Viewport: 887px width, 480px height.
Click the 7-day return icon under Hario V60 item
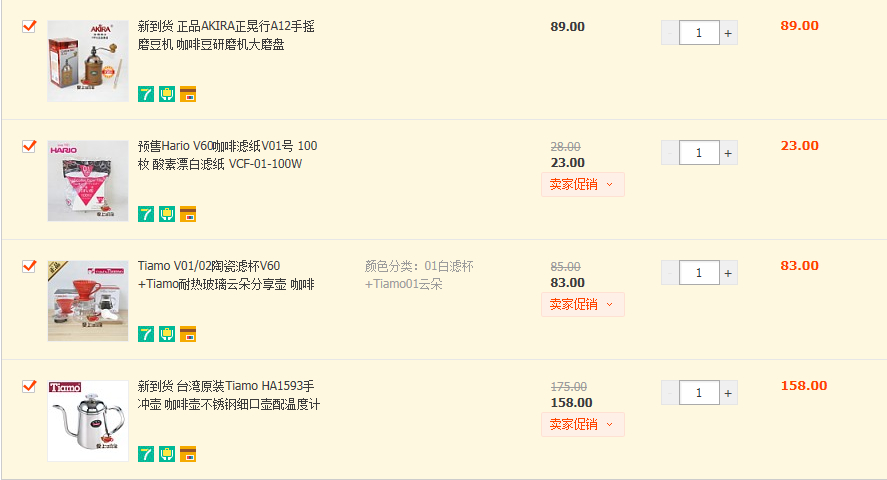146,214
